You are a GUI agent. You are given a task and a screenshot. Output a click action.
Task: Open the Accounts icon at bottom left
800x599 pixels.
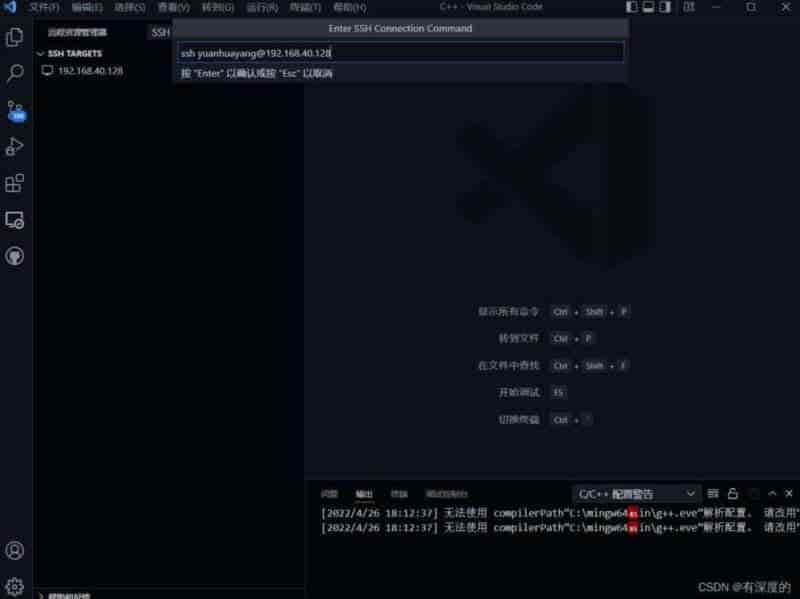[x=15, y=550]
